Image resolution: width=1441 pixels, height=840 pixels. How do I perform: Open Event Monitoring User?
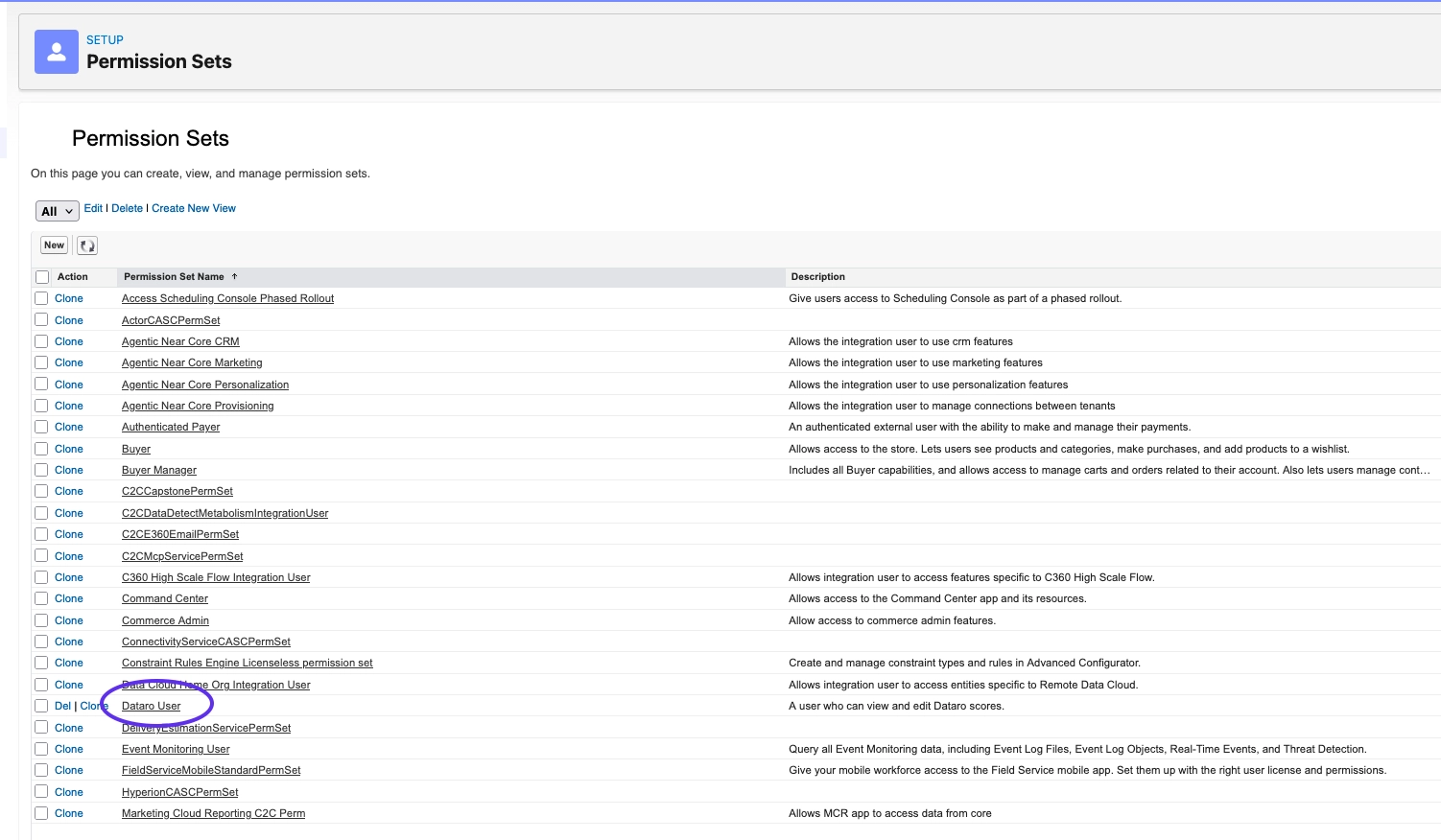pos(176,749)
